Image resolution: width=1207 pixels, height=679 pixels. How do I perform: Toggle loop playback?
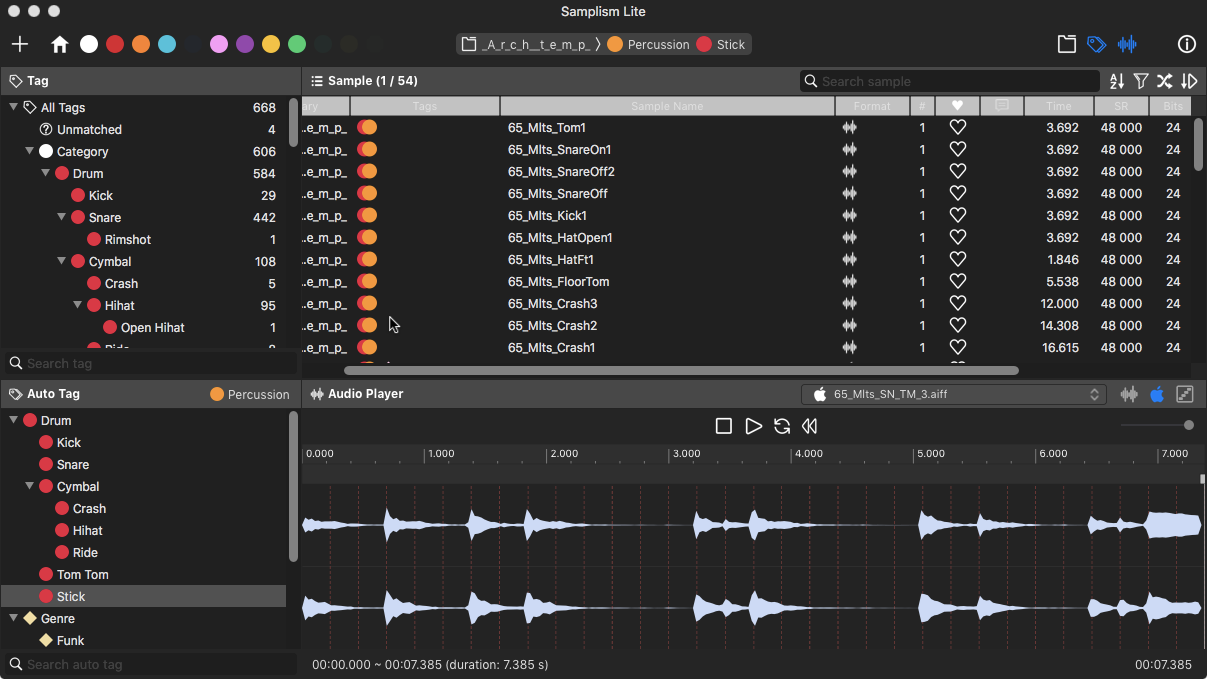click(782, 426)
